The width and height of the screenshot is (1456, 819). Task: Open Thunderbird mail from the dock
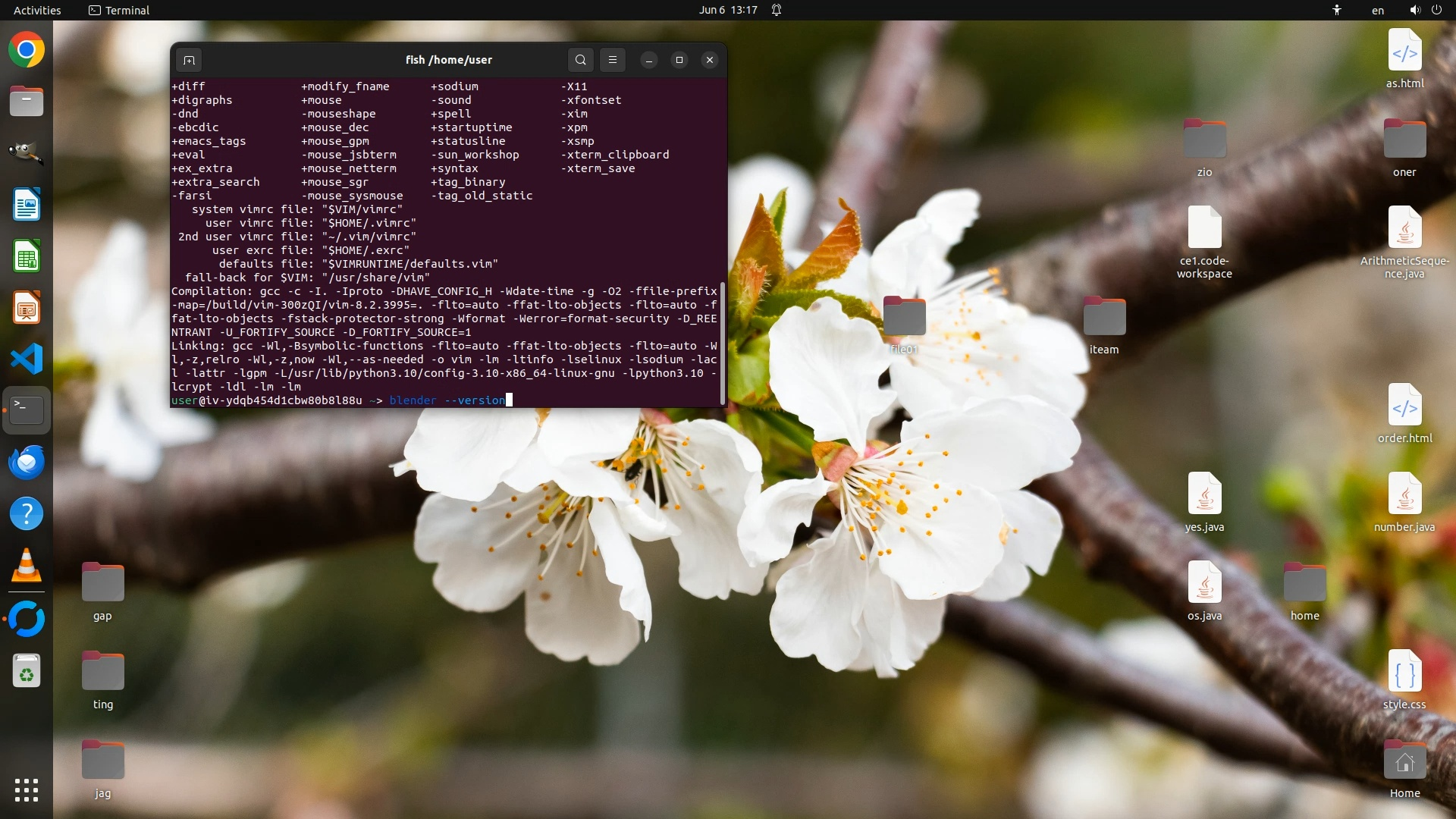point(27,462)
